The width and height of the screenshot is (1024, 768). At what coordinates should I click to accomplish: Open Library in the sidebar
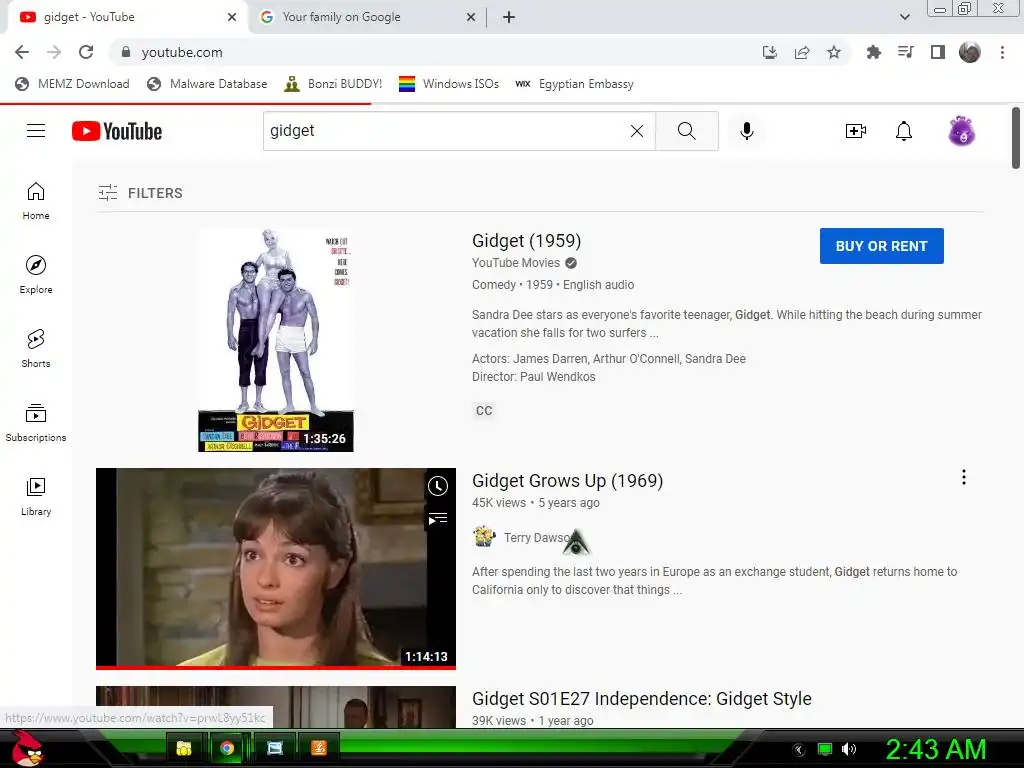[36, 497]
